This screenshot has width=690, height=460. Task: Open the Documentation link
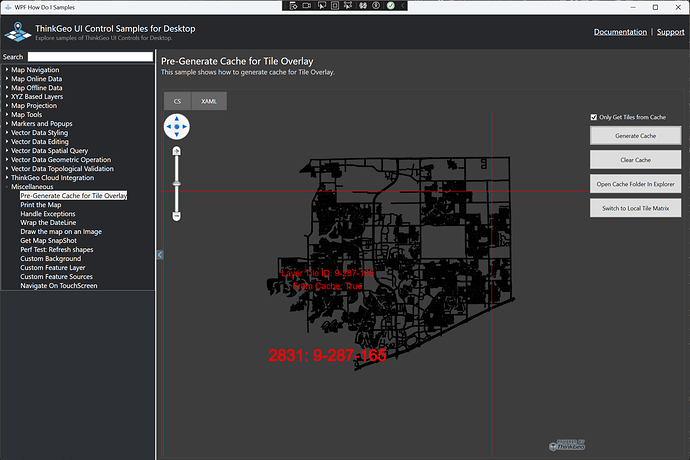(x=620, y=32)
